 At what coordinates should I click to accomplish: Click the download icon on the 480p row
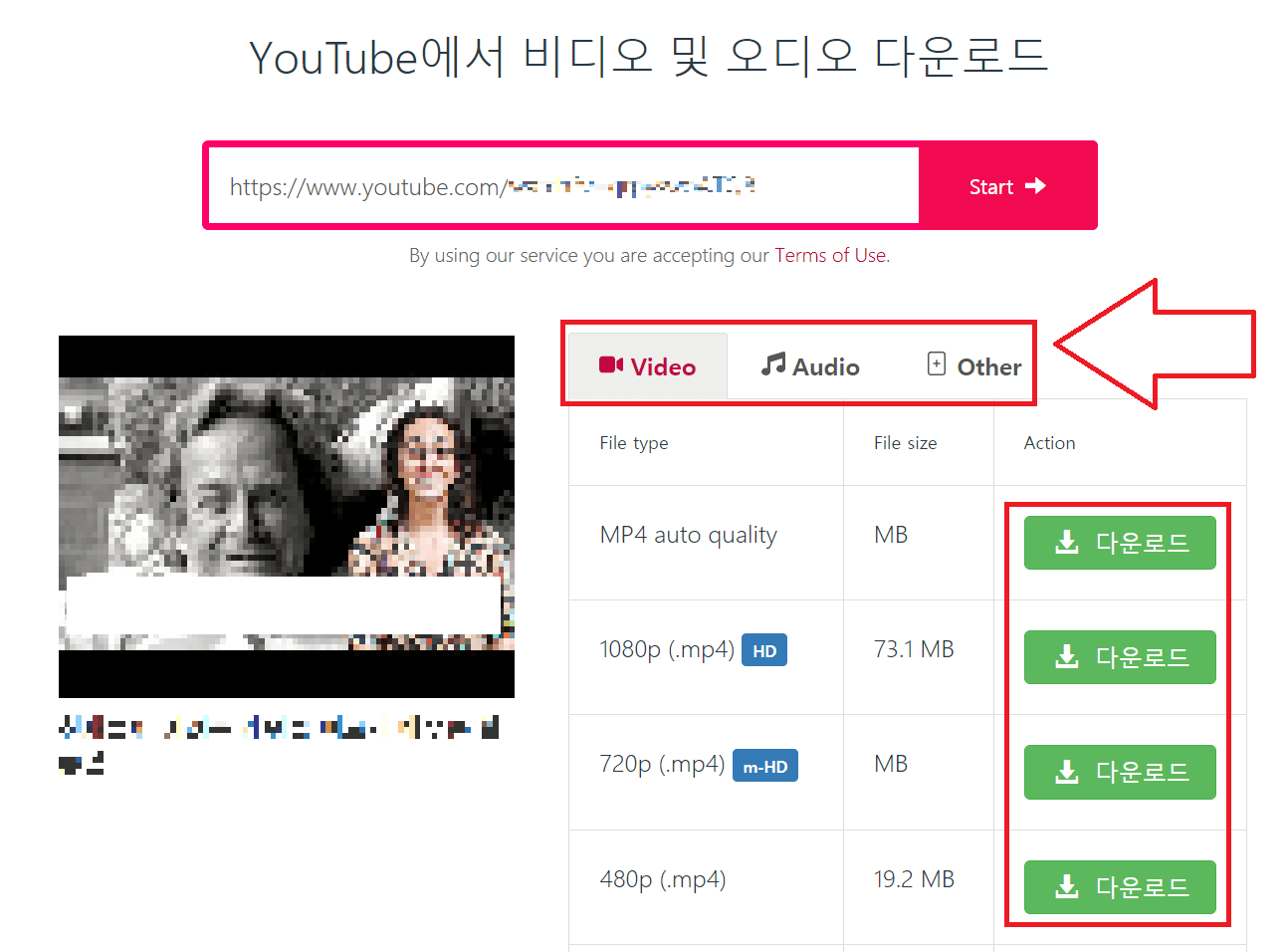pyautogui.click(x=1067, y=887)
